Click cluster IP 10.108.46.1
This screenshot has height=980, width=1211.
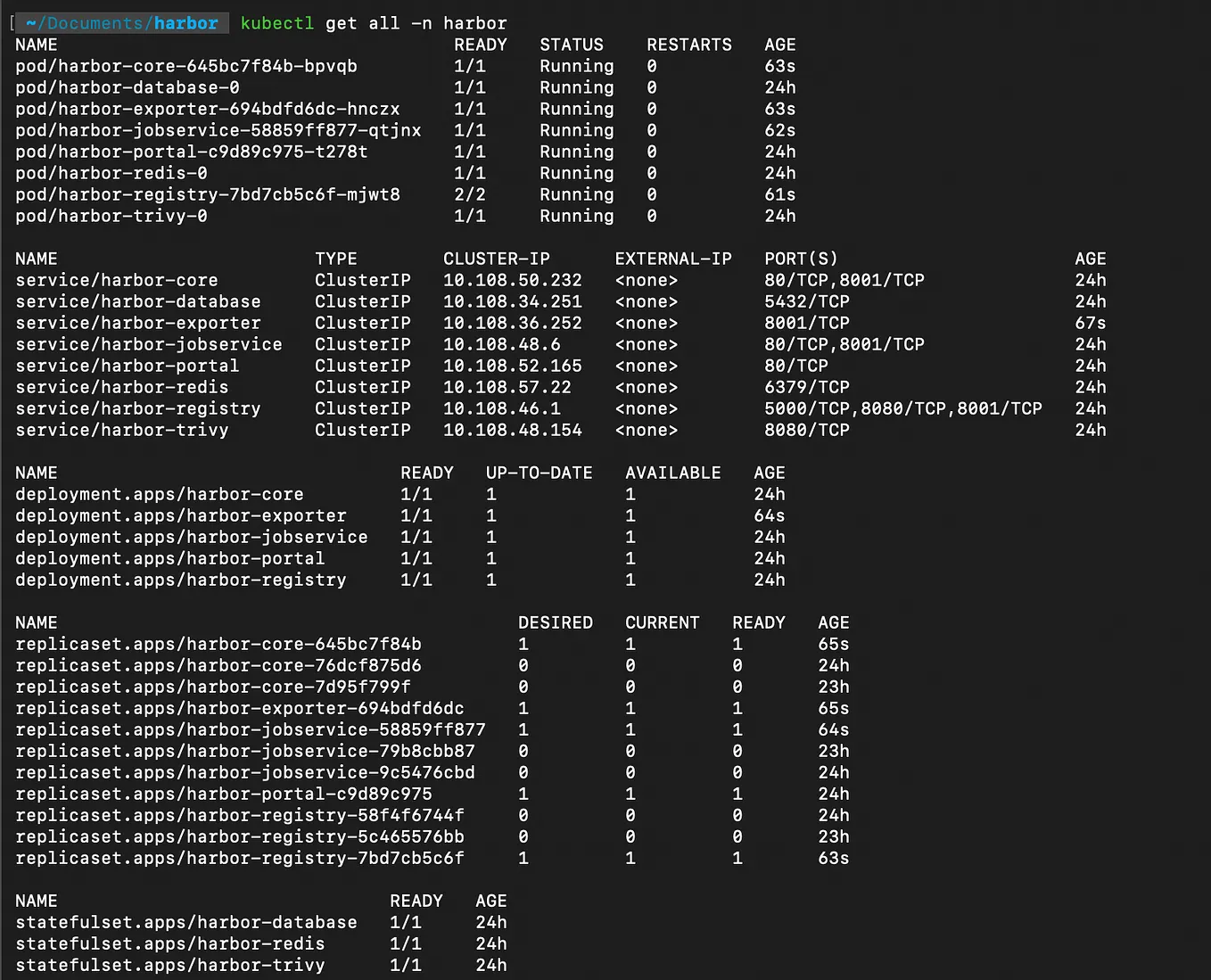502,408
